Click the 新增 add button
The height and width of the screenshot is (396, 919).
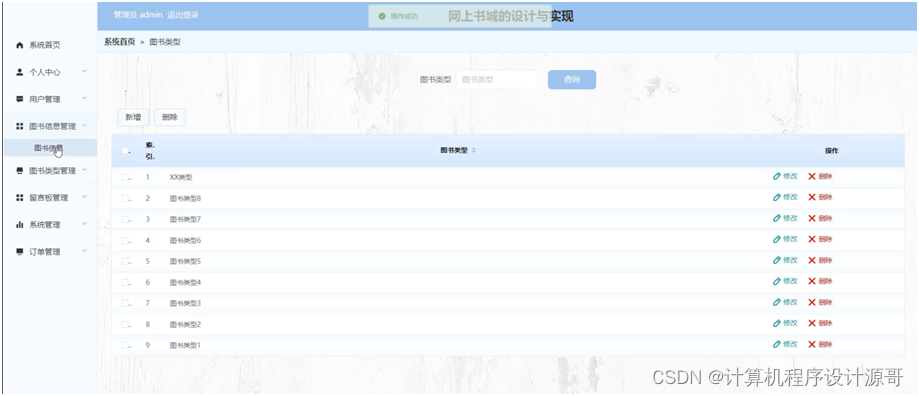(134, 117)
